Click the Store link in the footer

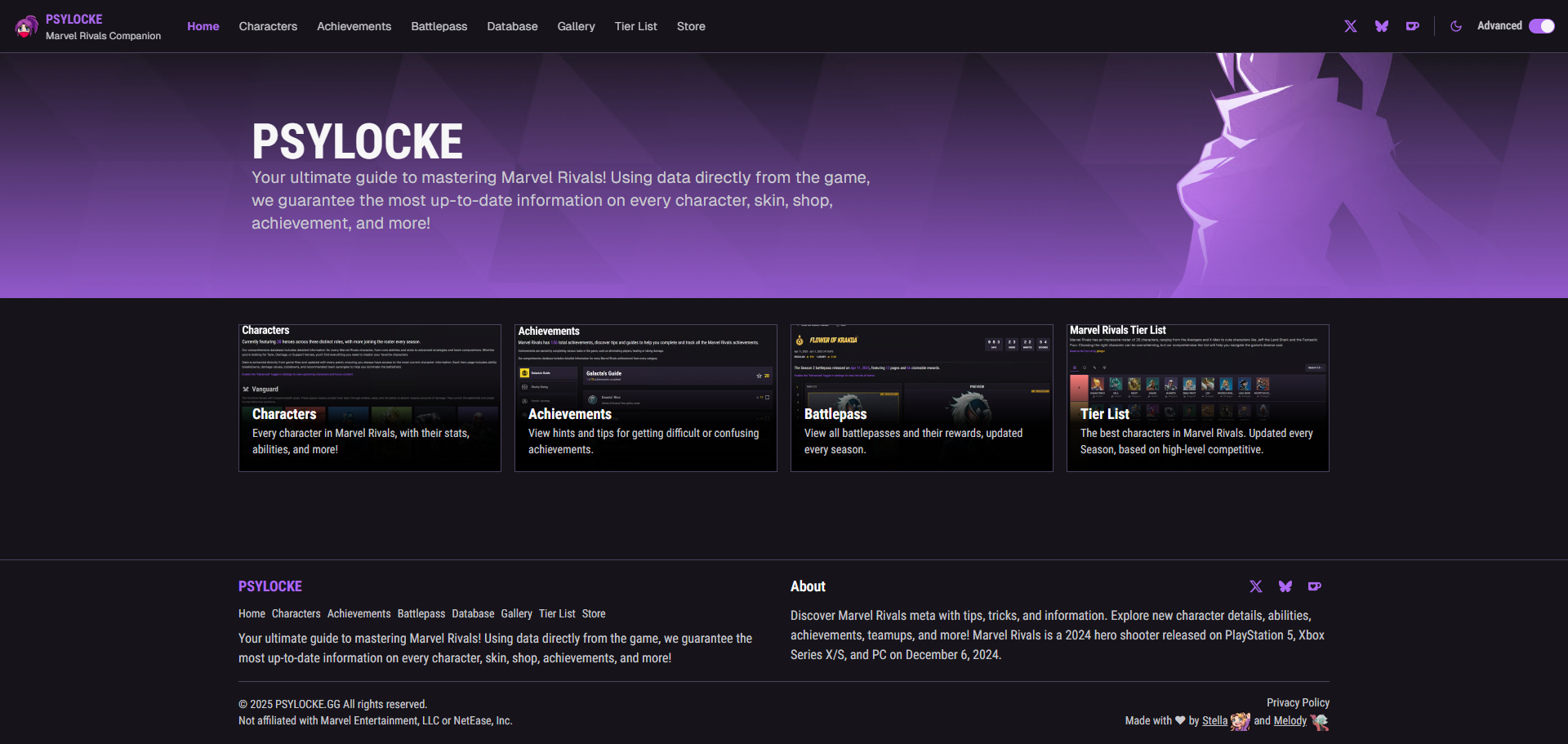(x=594, y=613)
